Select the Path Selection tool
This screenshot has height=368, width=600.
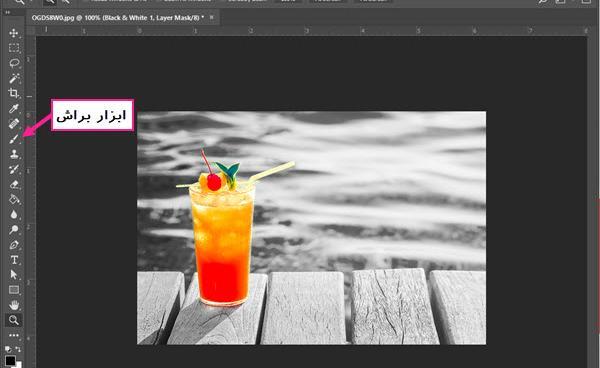(14, 275)
